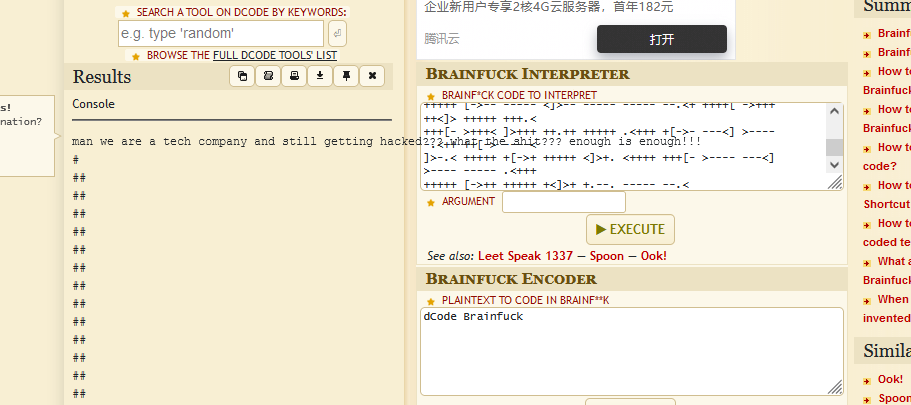Click the 腾讯云 ad label
The image size is (911, 405).
point(442,39)
